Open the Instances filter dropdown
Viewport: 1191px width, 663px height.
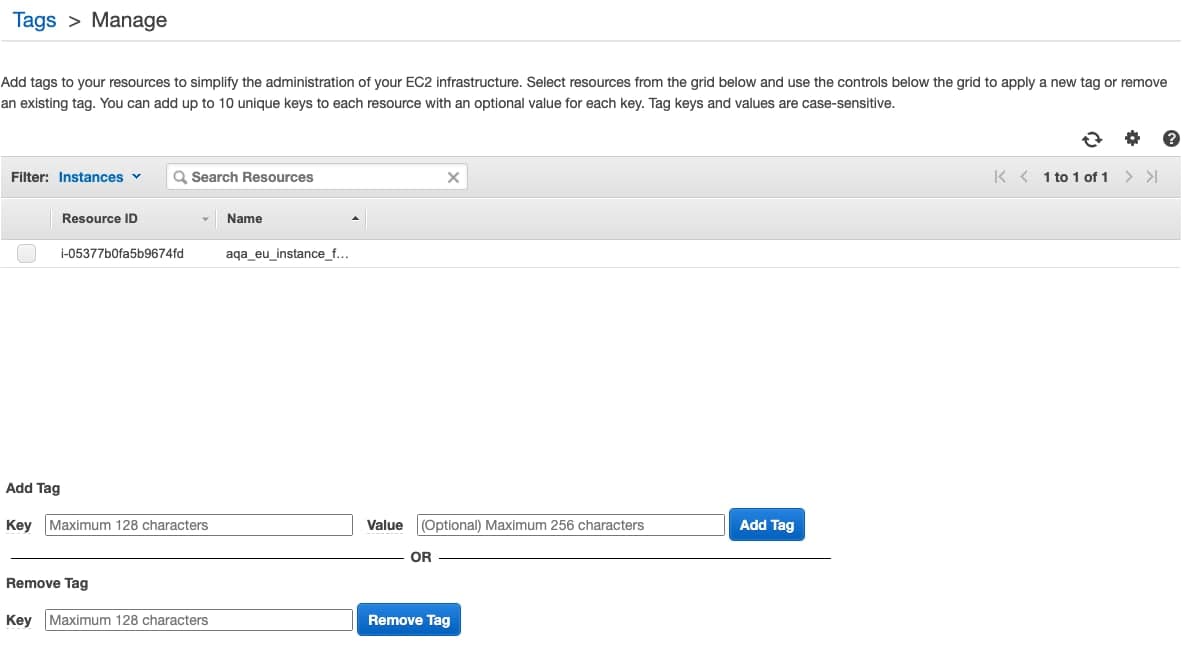(100, 177)
